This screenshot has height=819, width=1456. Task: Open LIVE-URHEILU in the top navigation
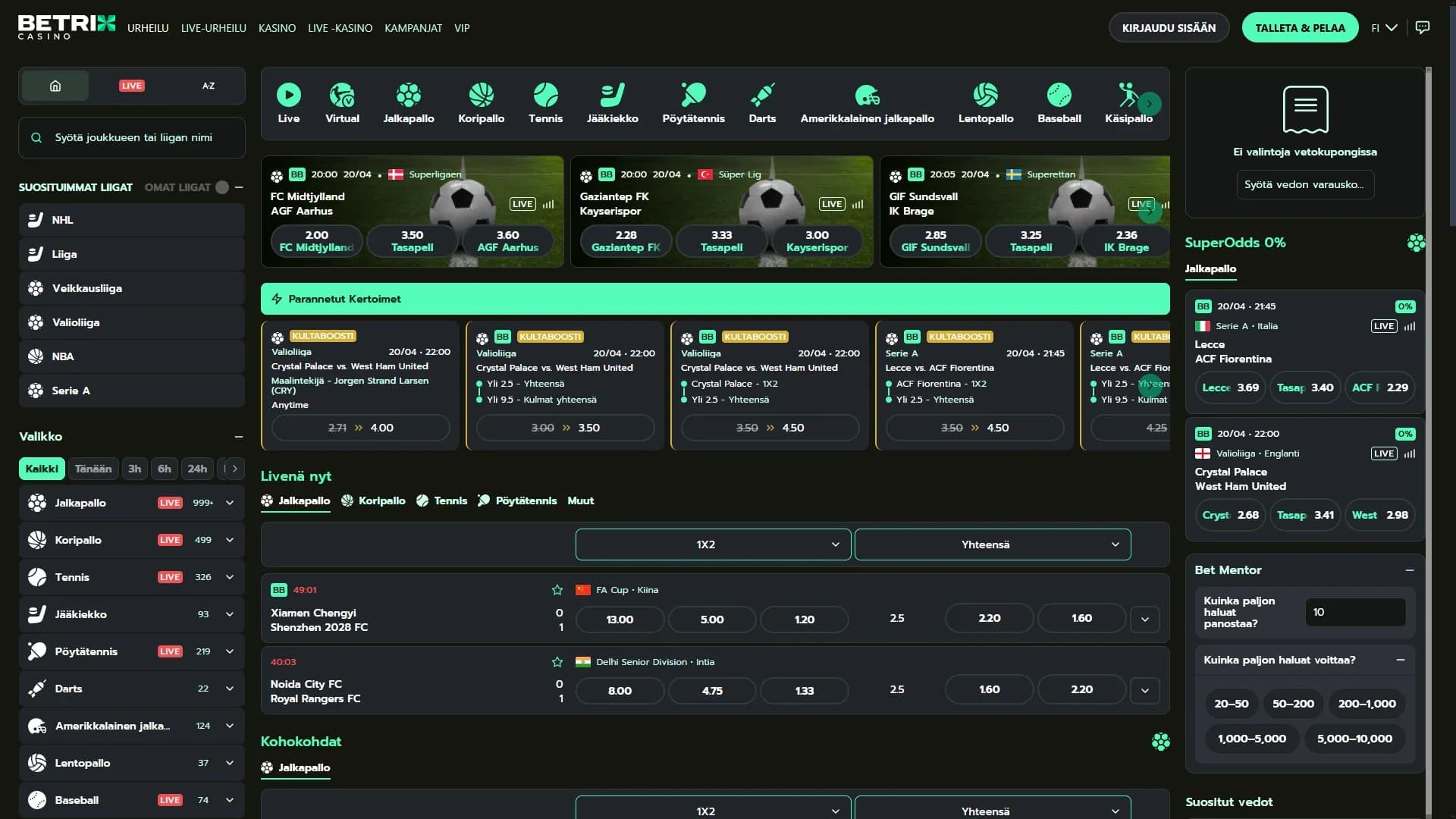[214, 28]
